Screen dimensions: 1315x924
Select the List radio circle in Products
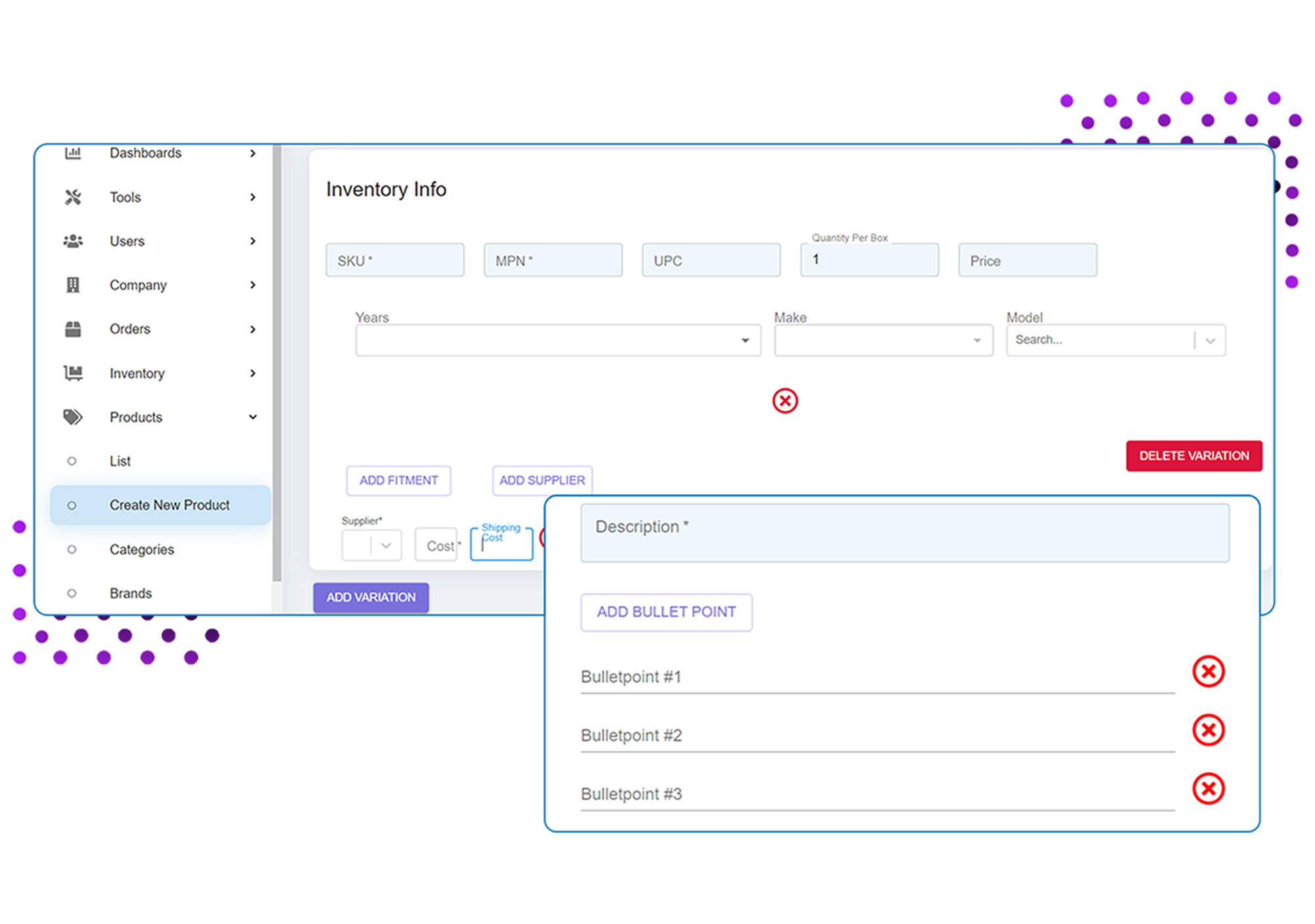point(72,461)
